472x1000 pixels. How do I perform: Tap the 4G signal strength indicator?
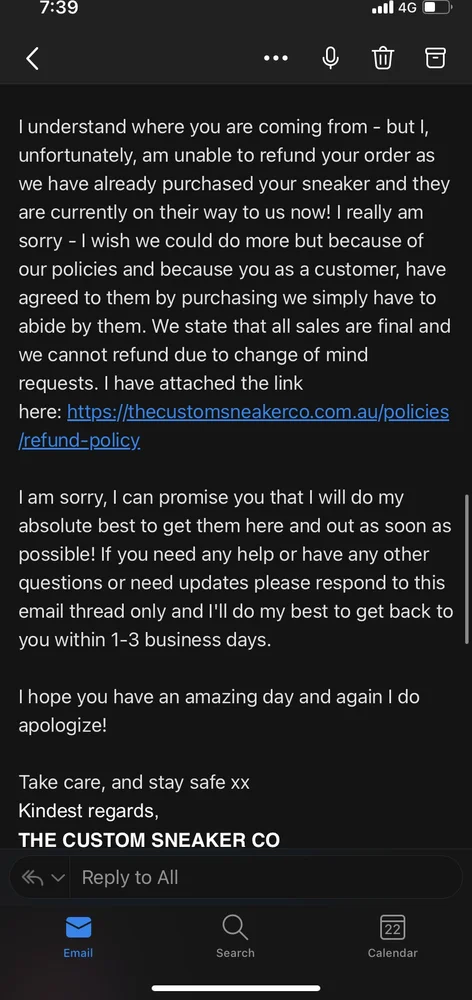(x=393, y=8)
